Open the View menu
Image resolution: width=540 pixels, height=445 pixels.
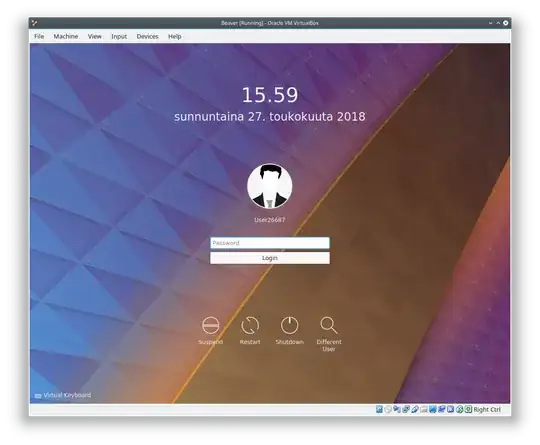(94, 36)
